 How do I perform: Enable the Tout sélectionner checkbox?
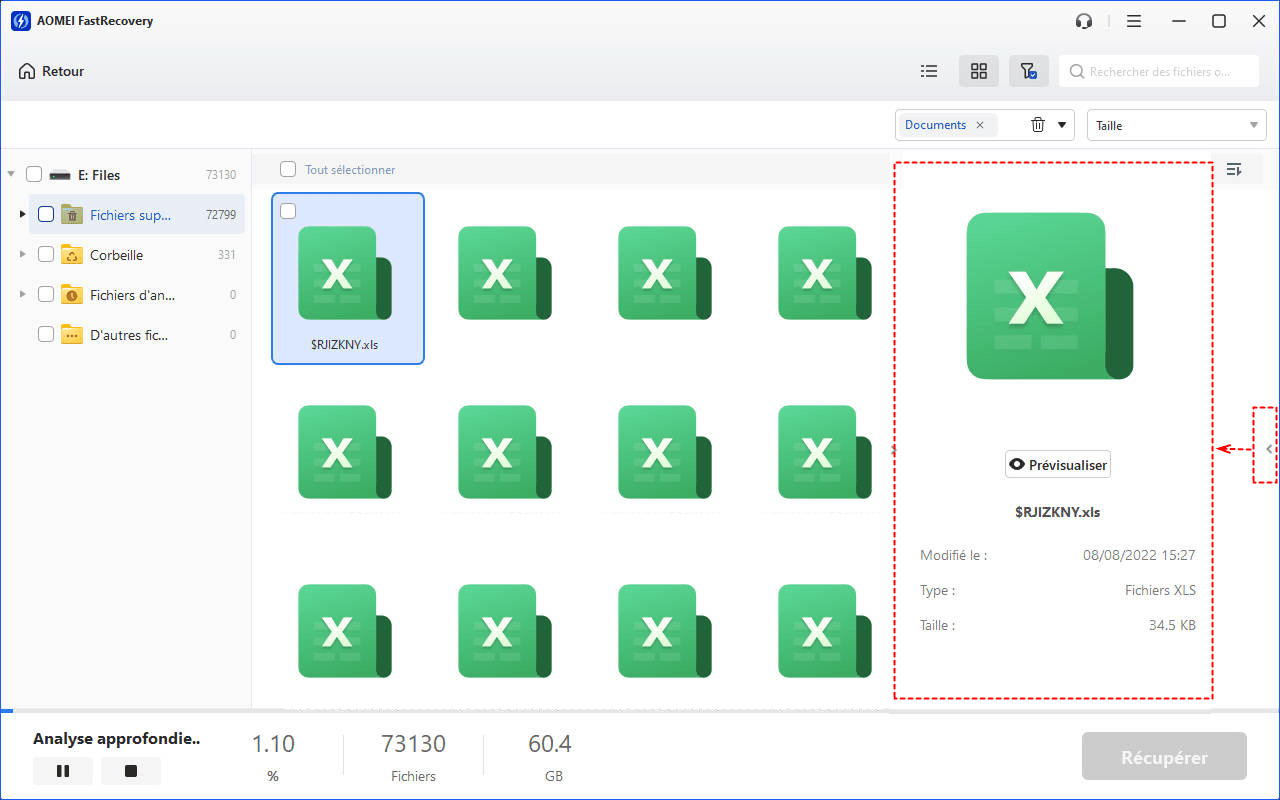click(x=288, y=169)
